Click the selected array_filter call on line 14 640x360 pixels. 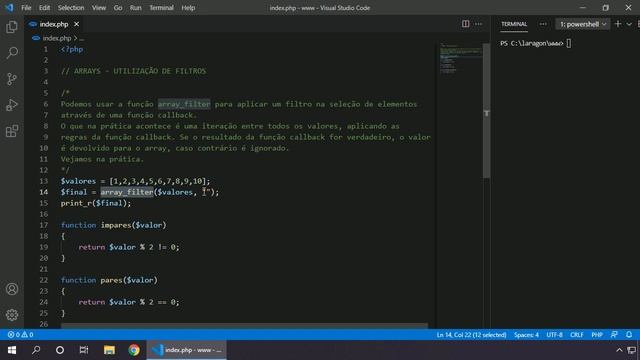(127, 192)
